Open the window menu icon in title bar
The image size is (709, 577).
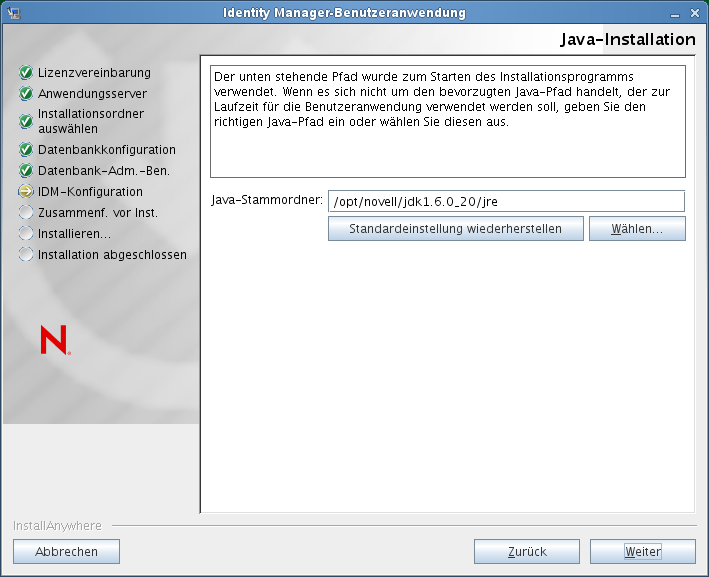click(x=14, y=13)
